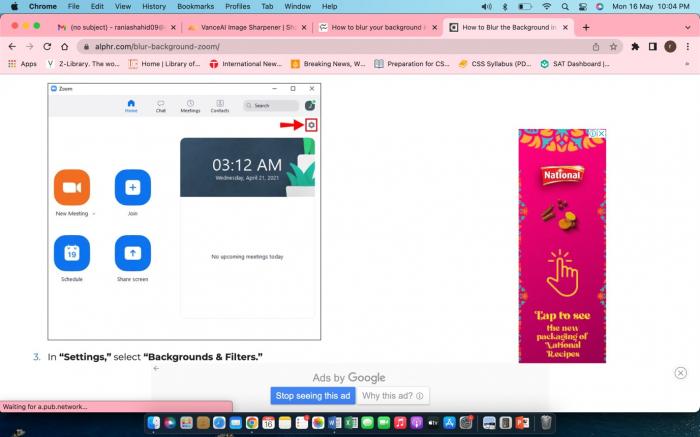Open the volume control in menu bar
The width and height of the screenshot is (700, 437).
(487, 6)
